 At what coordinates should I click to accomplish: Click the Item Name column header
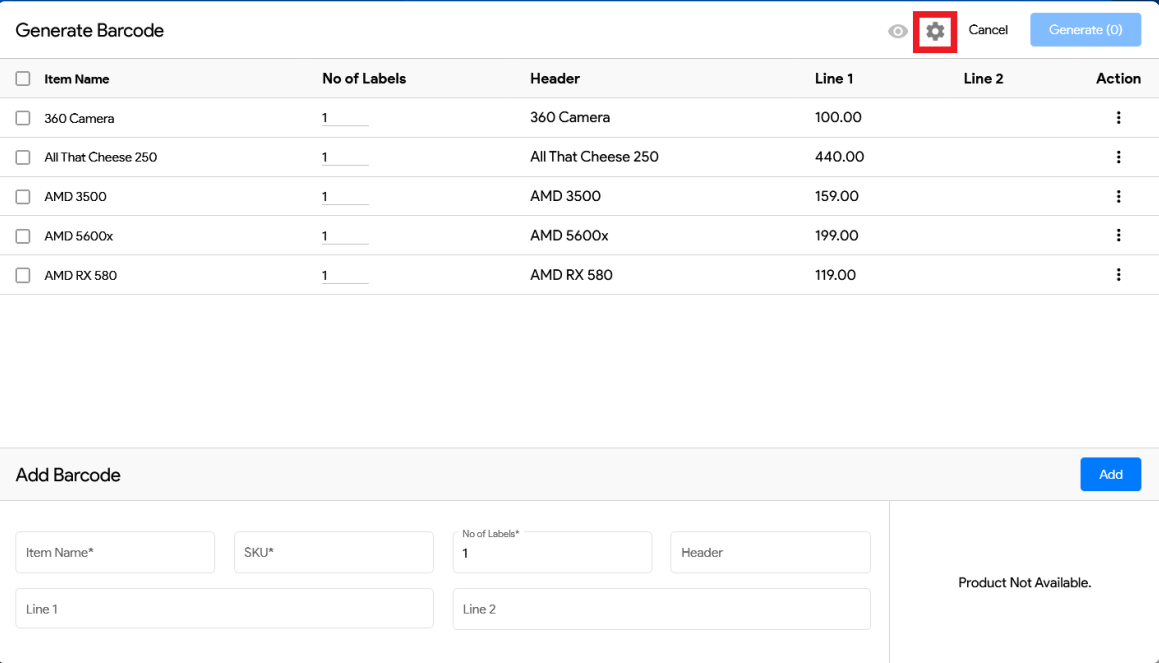tap(77, 79)
